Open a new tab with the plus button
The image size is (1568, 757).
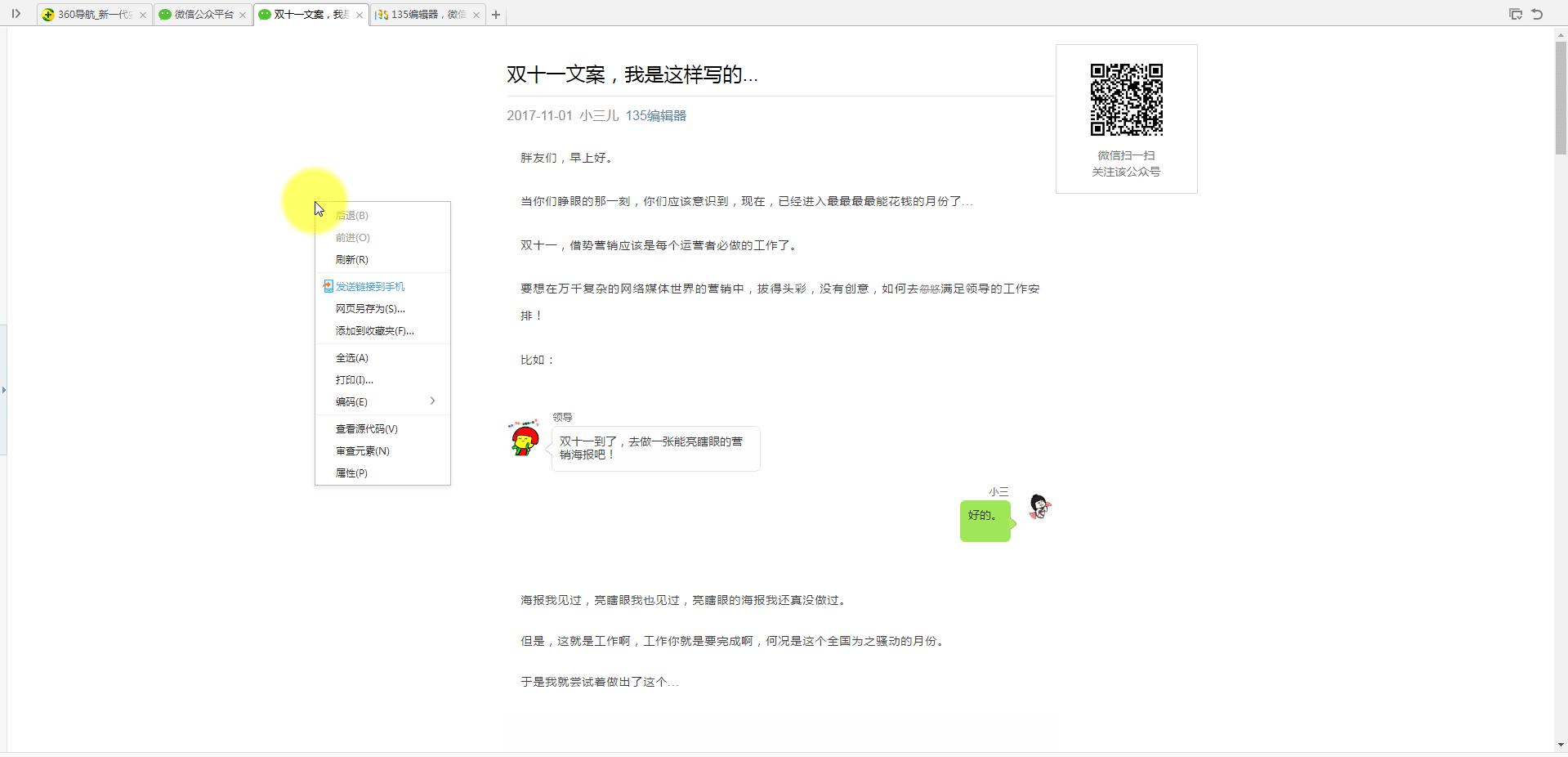coord(496,15)
